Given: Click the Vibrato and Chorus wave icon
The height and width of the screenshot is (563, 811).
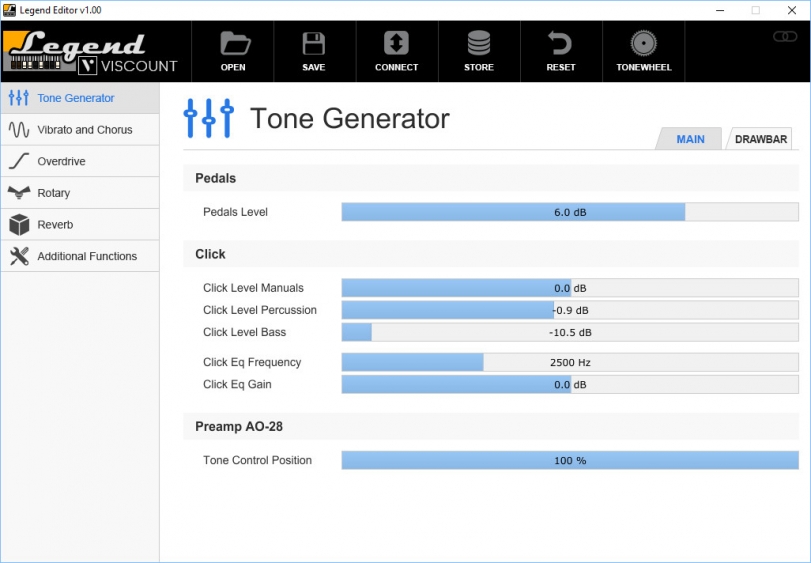Looking at the screenshot, I should pos(19,129).
